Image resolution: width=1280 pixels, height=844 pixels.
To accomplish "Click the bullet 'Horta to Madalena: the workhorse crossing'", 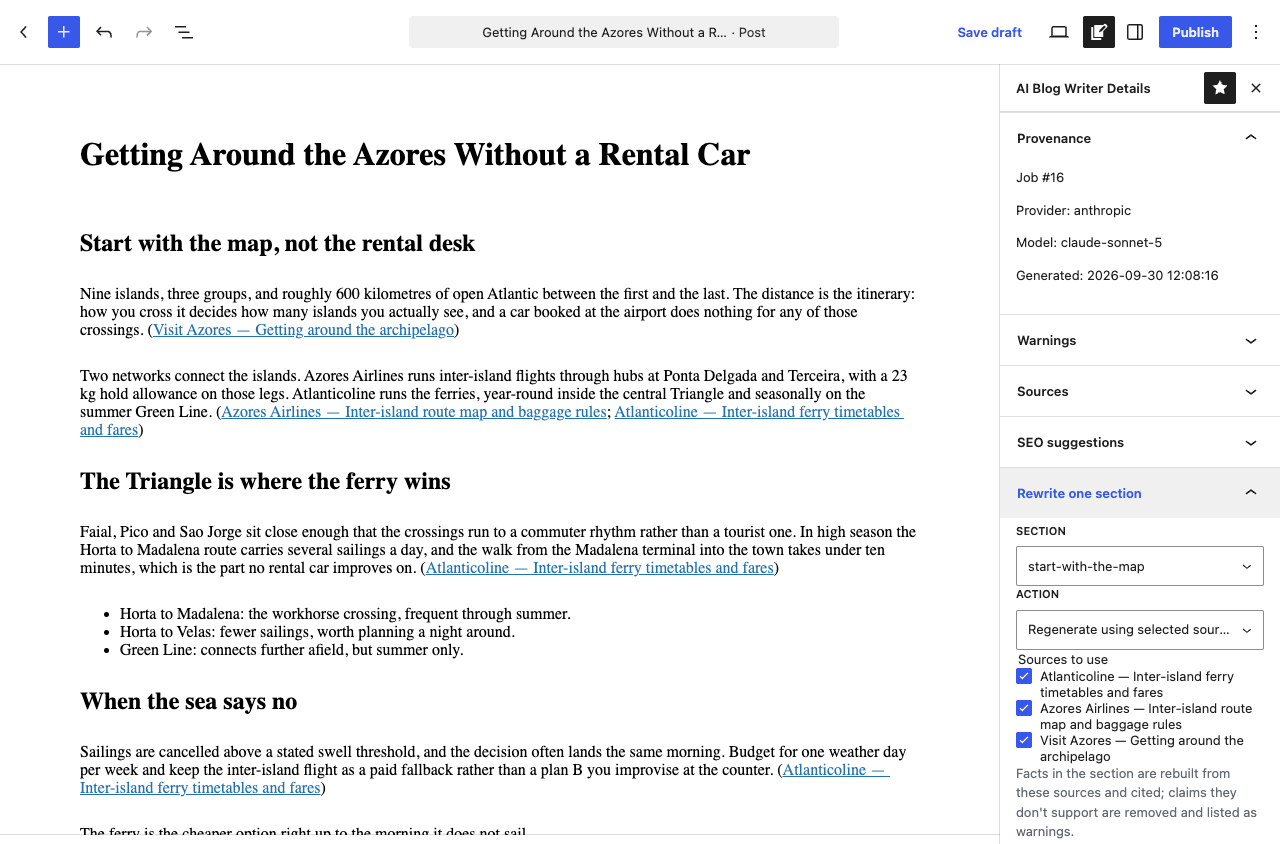I will pyautogui.click(x=345, y=614).
